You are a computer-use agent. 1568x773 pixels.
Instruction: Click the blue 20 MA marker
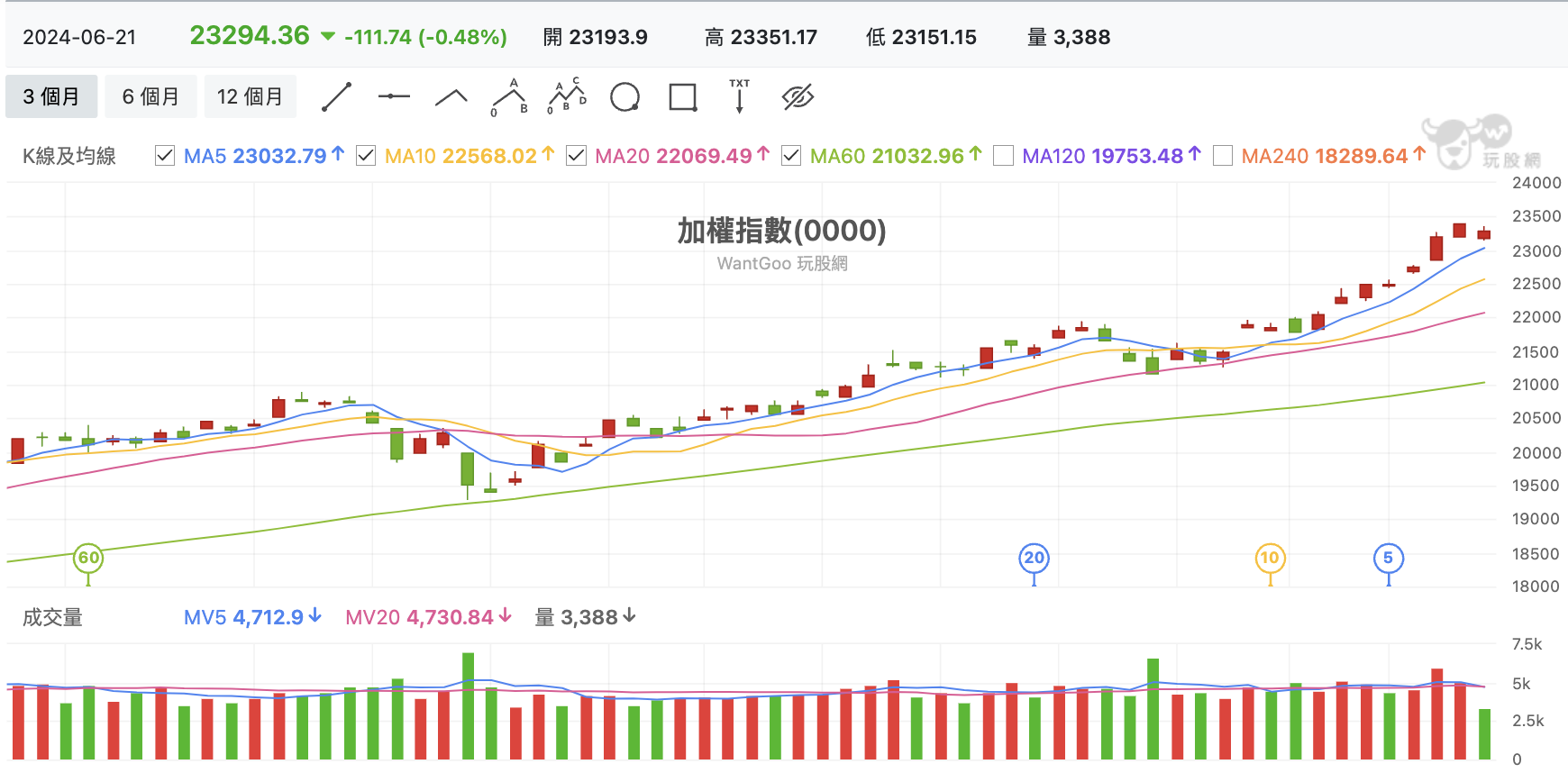(x=1035, y=558)
